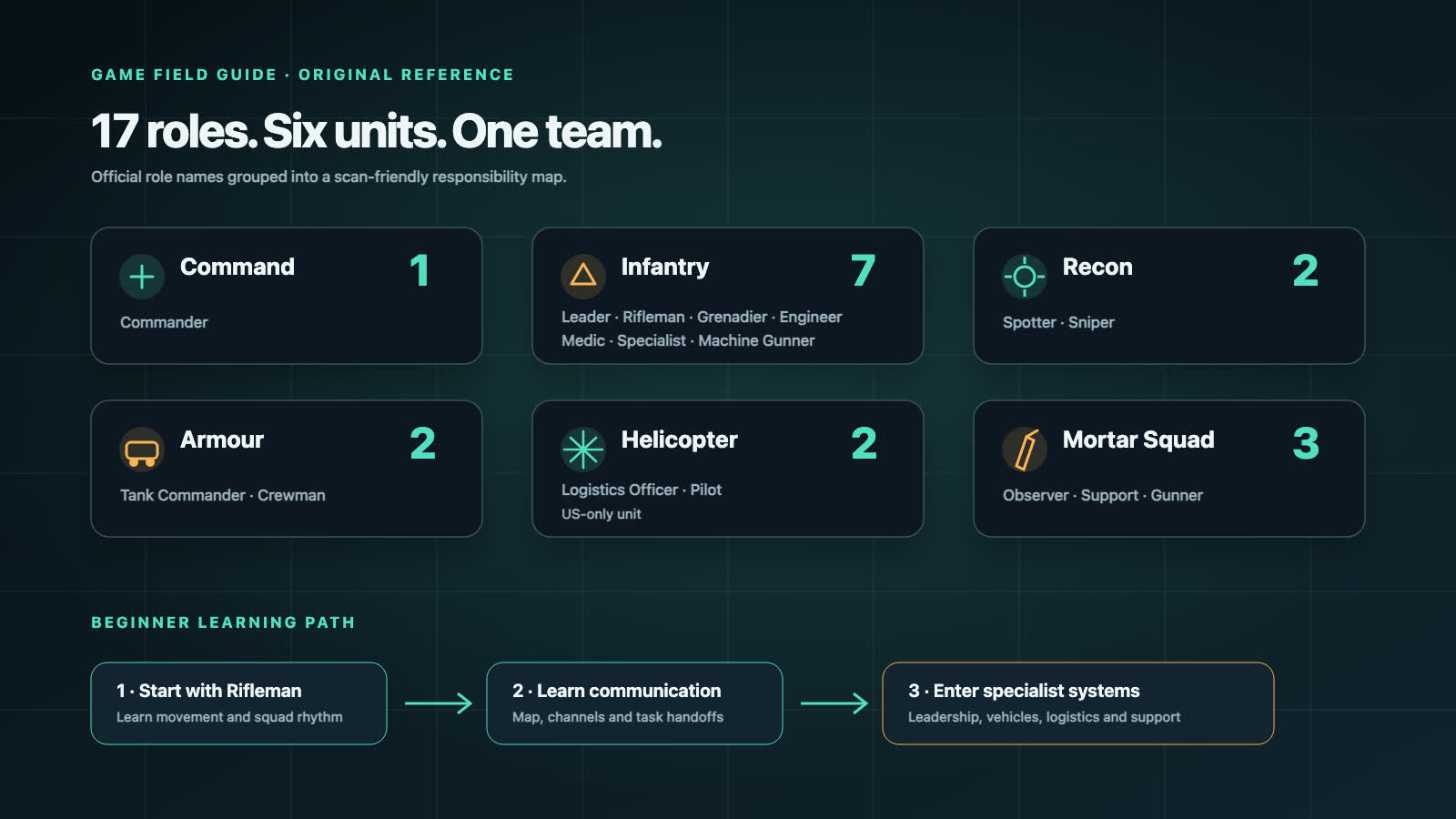
Task: Select the Recon card heading
Action: pyautogui.click(x=1097, y=267)
